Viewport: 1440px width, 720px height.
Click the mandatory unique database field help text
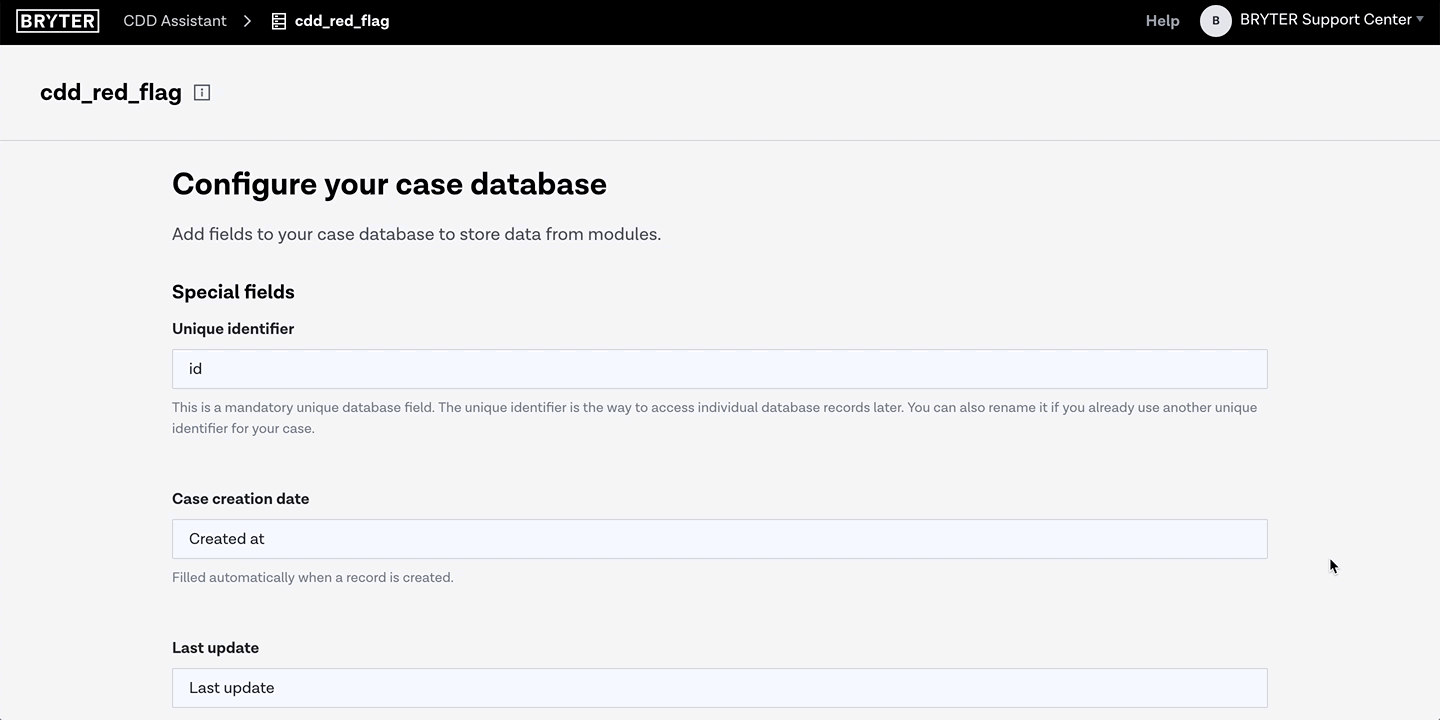coord(715,418)
